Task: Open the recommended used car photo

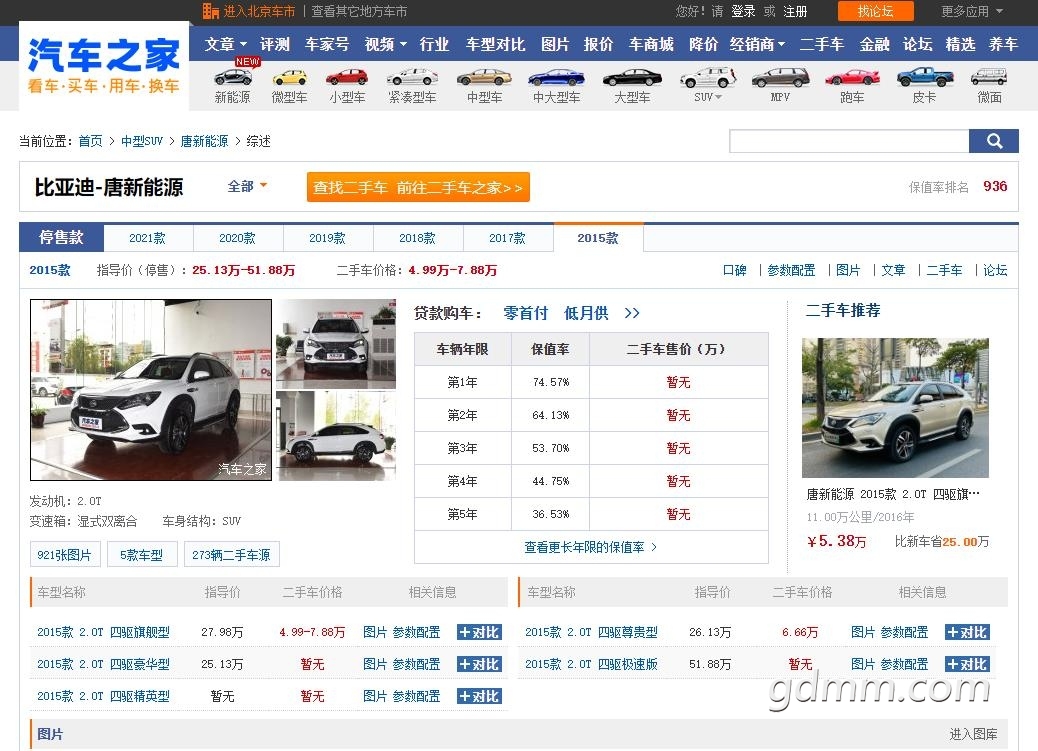Action: click(x=895, y=408)
